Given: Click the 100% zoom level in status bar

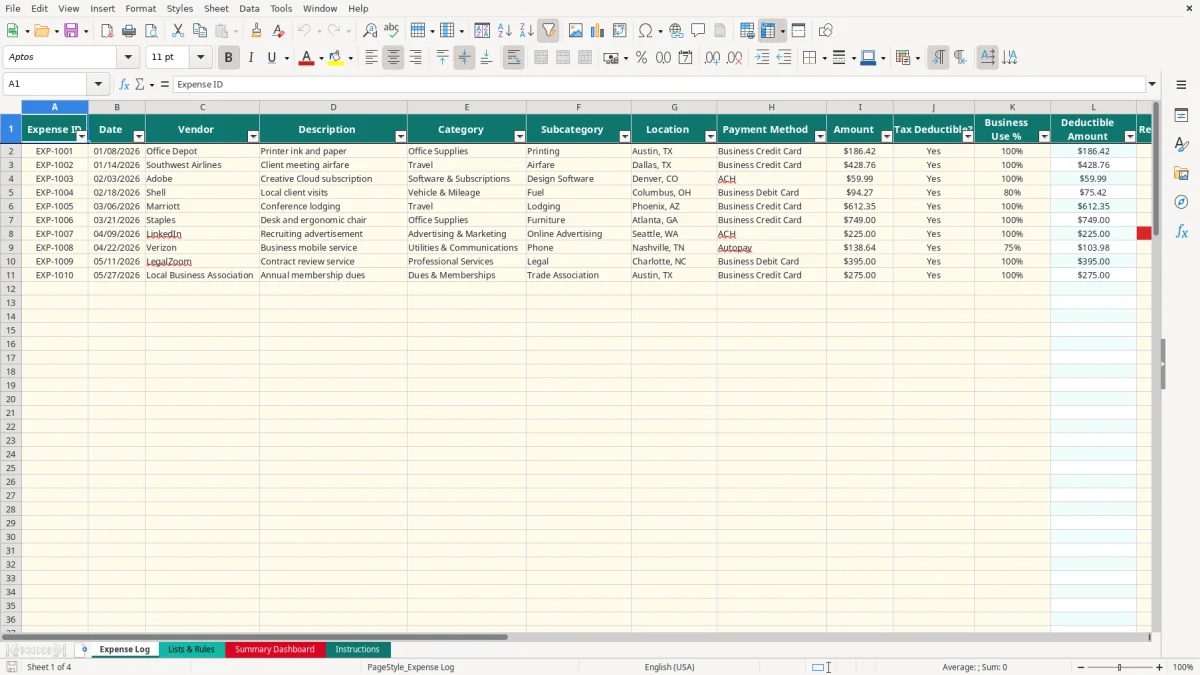Looking at the screenshot, I should (x=1183, y=667).
